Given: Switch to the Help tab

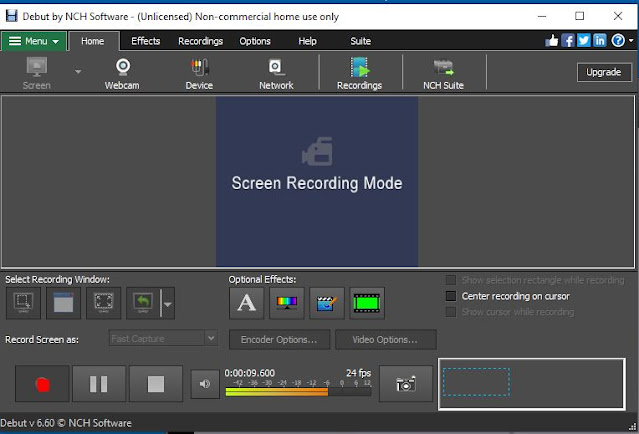Looking at the screenshot, I should (307, 41).
